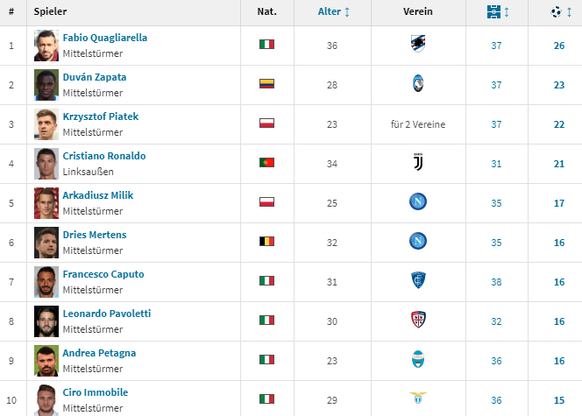Screen dimensions: 582x416
Task: Sort by goals scored ball icon
Action: pos(560,12)
